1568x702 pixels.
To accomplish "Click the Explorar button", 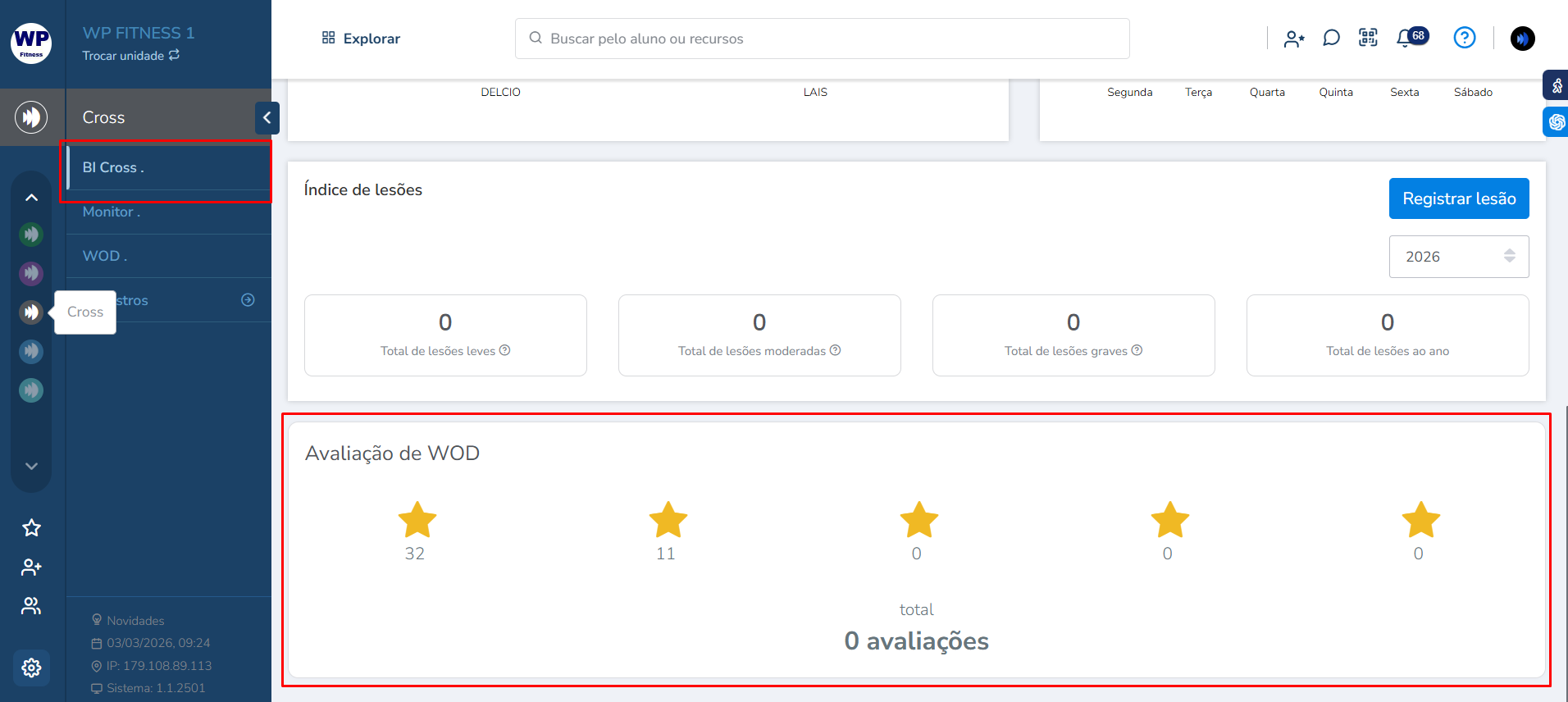I will [361, 39].
